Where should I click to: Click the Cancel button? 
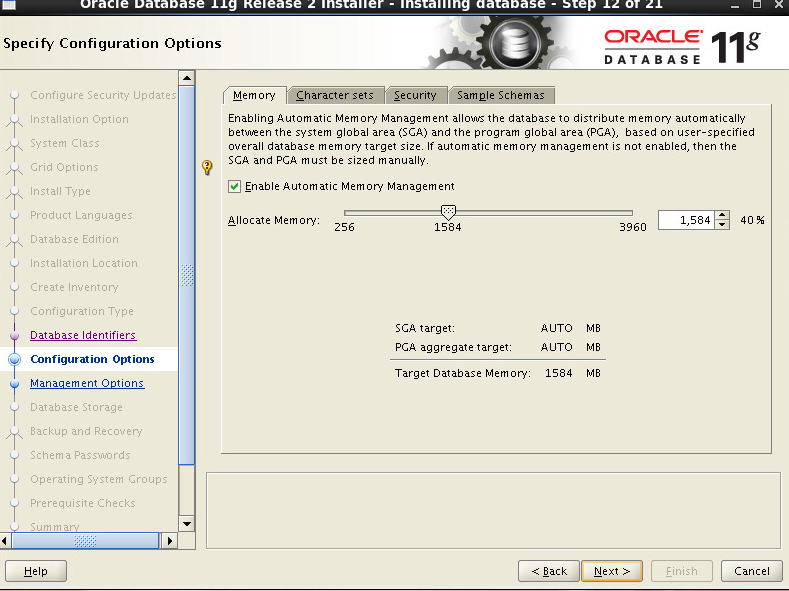click(x=752, y=571)
